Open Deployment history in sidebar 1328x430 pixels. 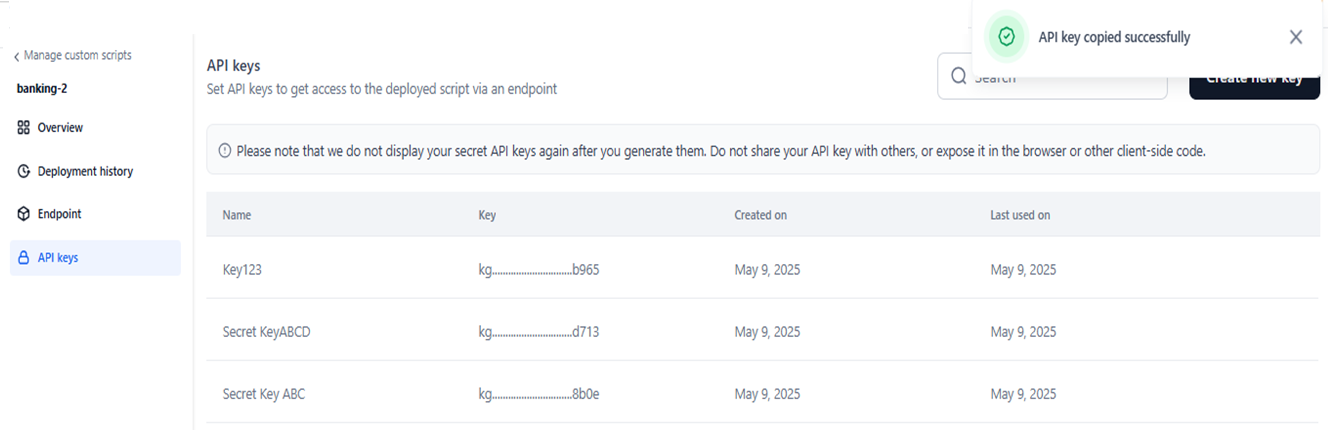coord(85,171)
